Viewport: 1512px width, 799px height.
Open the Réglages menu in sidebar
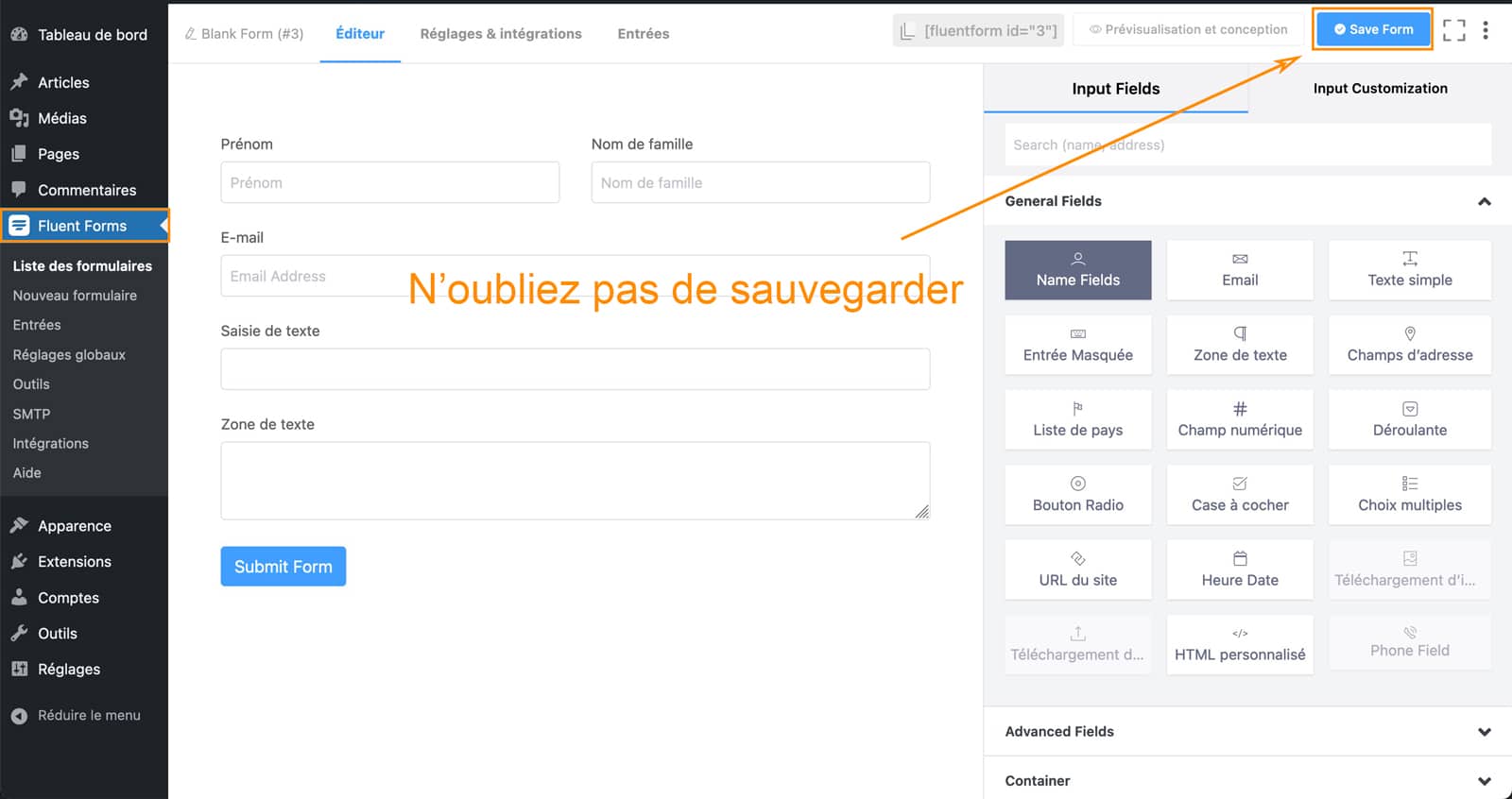(83, 670)
